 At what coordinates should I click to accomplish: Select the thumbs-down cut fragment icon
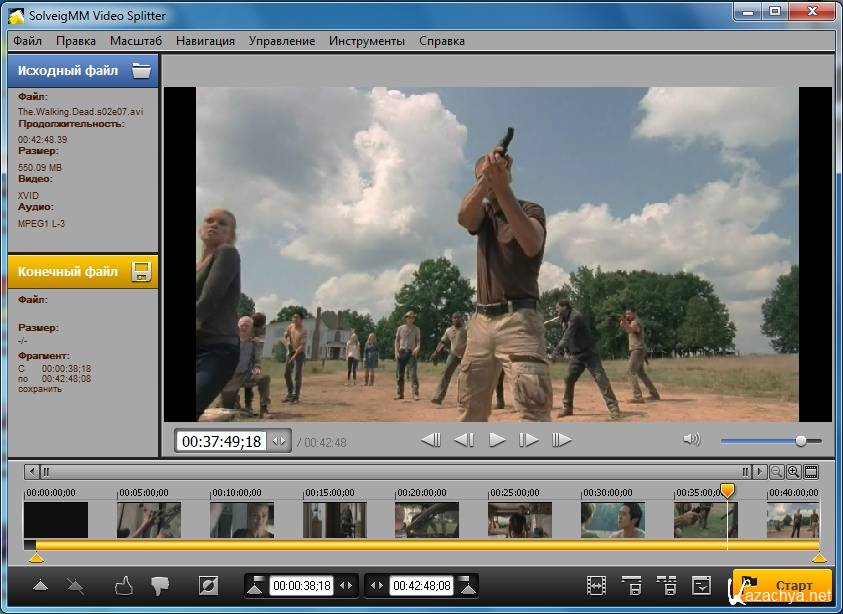coord(160,586)
